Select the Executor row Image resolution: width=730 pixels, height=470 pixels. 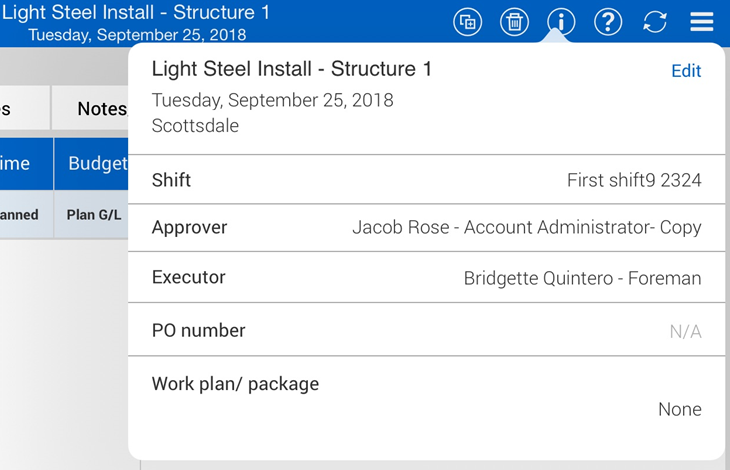point(426,278)
